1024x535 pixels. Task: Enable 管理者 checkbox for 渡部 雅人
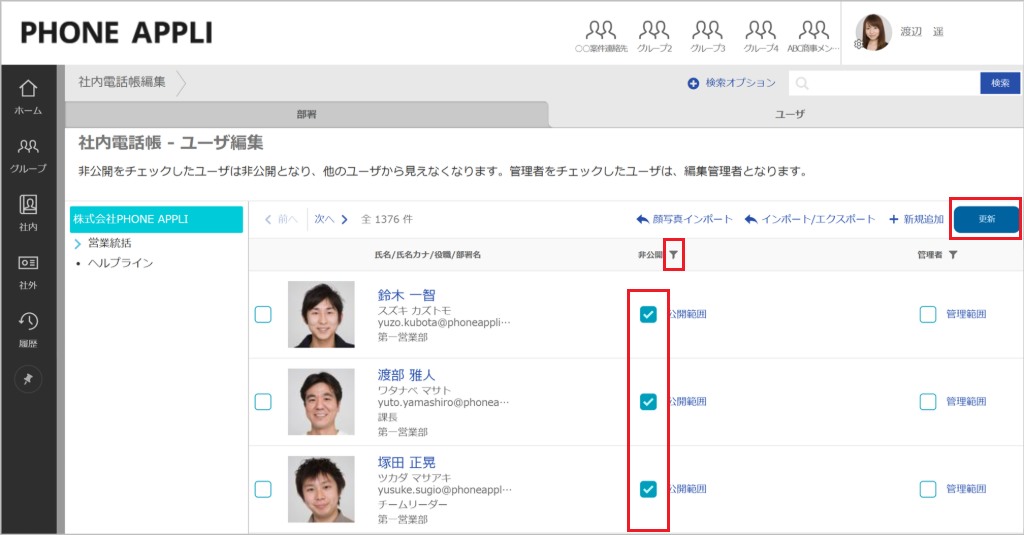coord(928,402)
